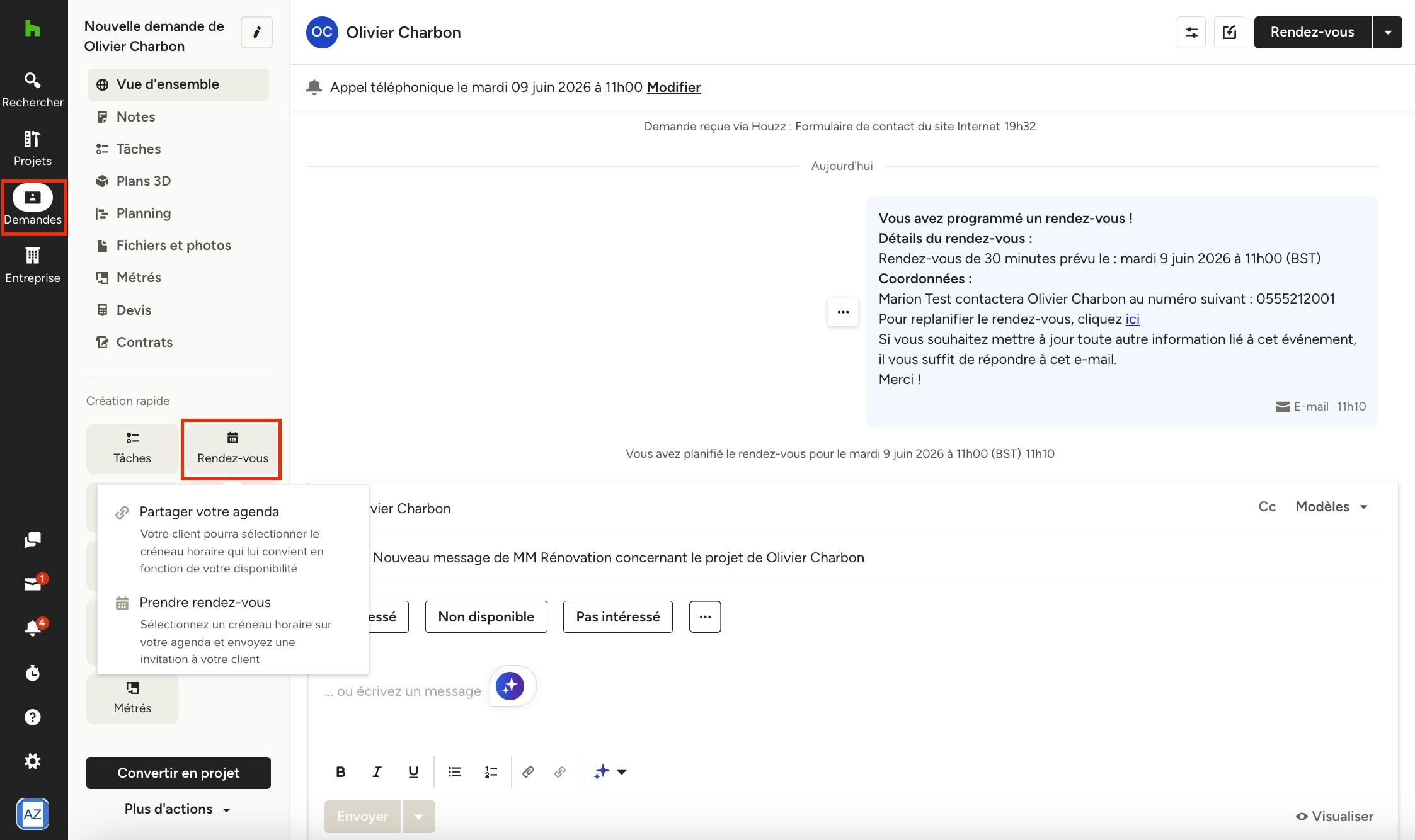Toggle italic formatting
This screenshot has height=840, width=1415.
point(377,771)
